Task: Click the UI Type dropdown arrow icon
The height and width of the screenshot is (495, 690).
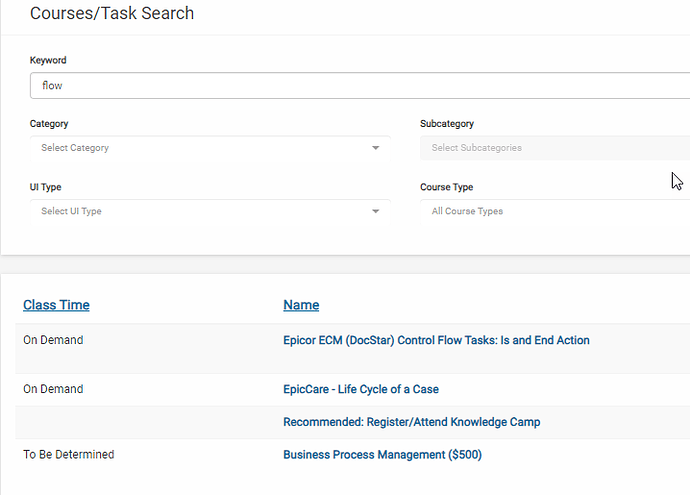Action: coord(375,211)
